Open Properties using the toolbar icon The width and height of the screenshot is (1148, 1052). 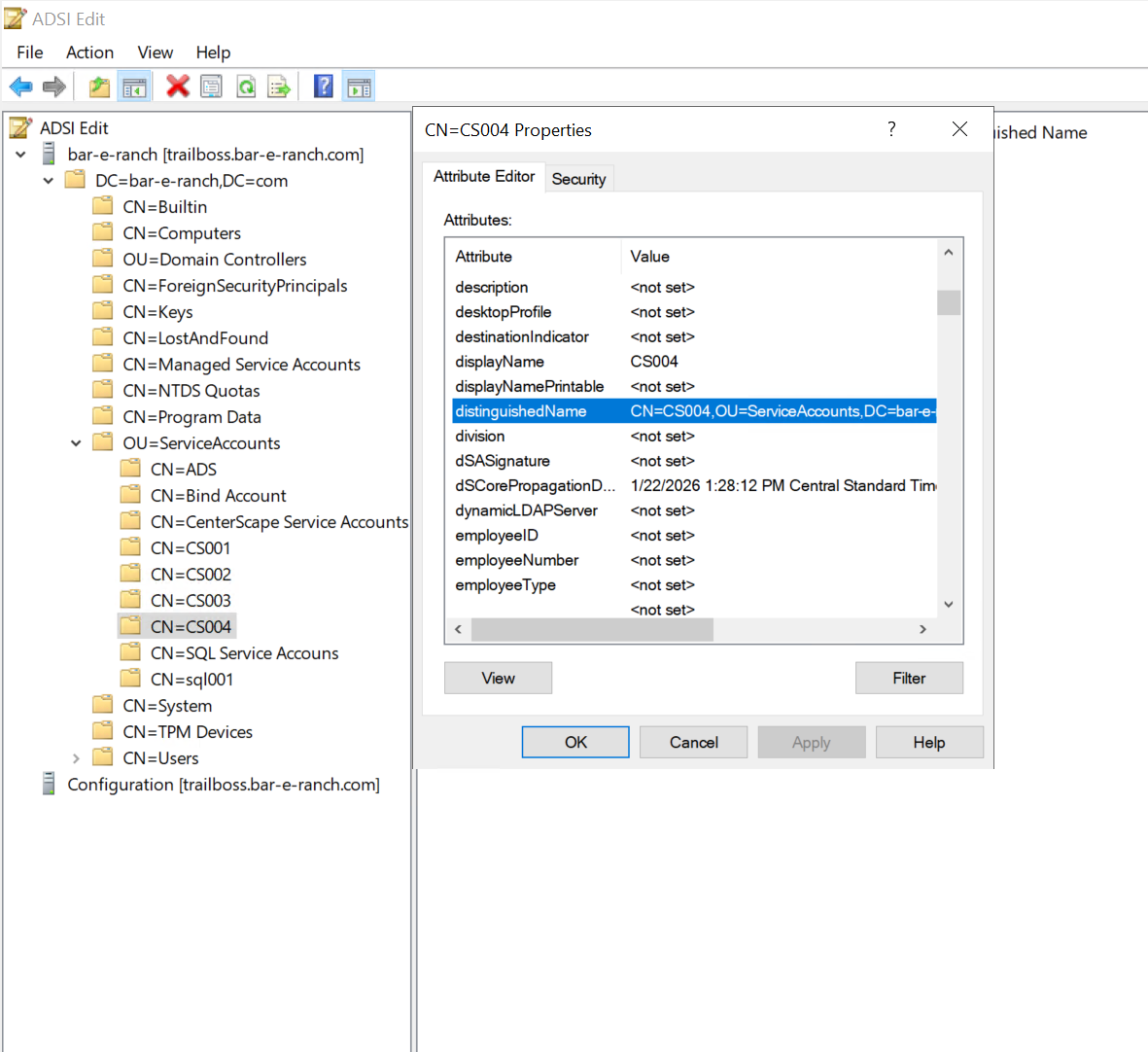(211, 87)
